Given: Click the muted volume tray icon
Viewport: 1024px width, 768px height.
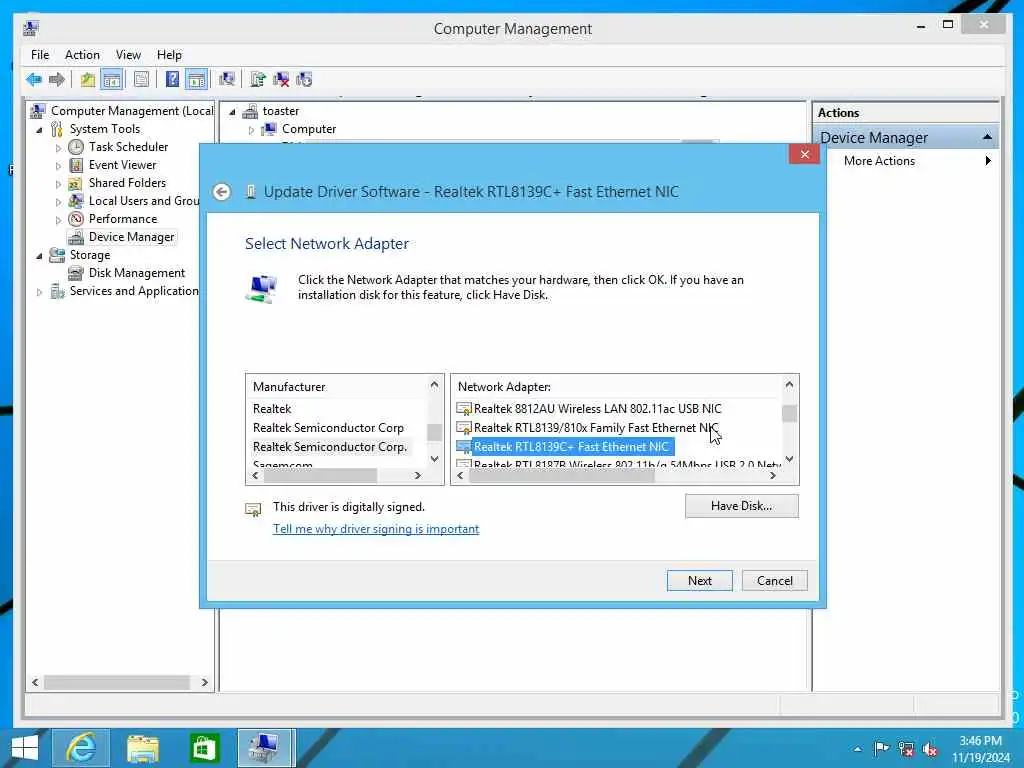Looking at the screenshot, I should pos(930,748).
